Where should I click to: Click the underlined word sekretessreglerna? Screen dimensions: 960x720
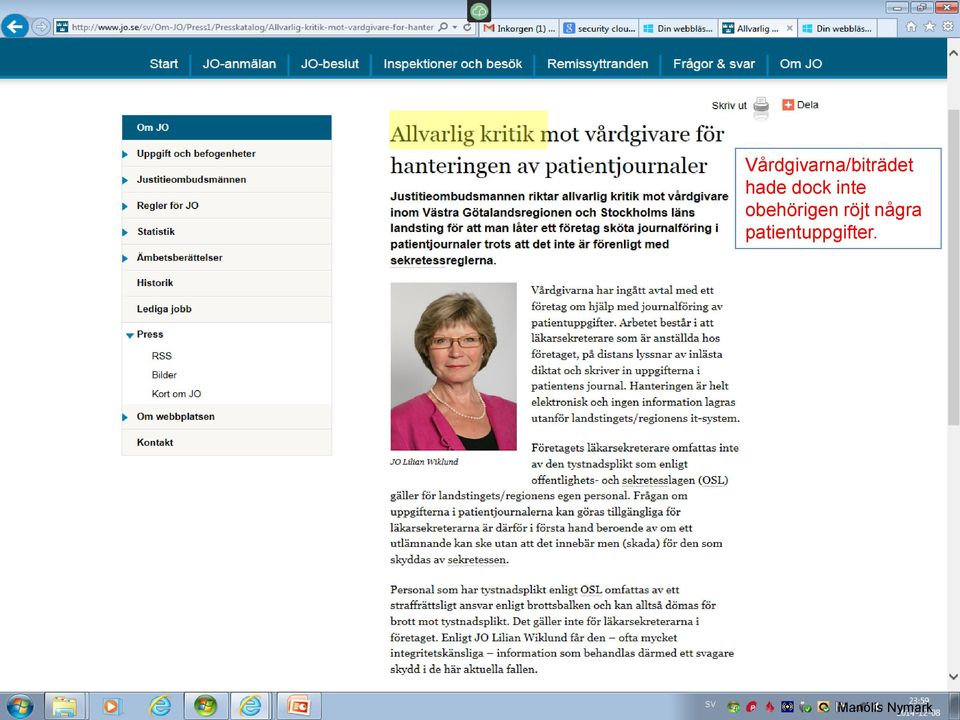(x=442, y=260)
